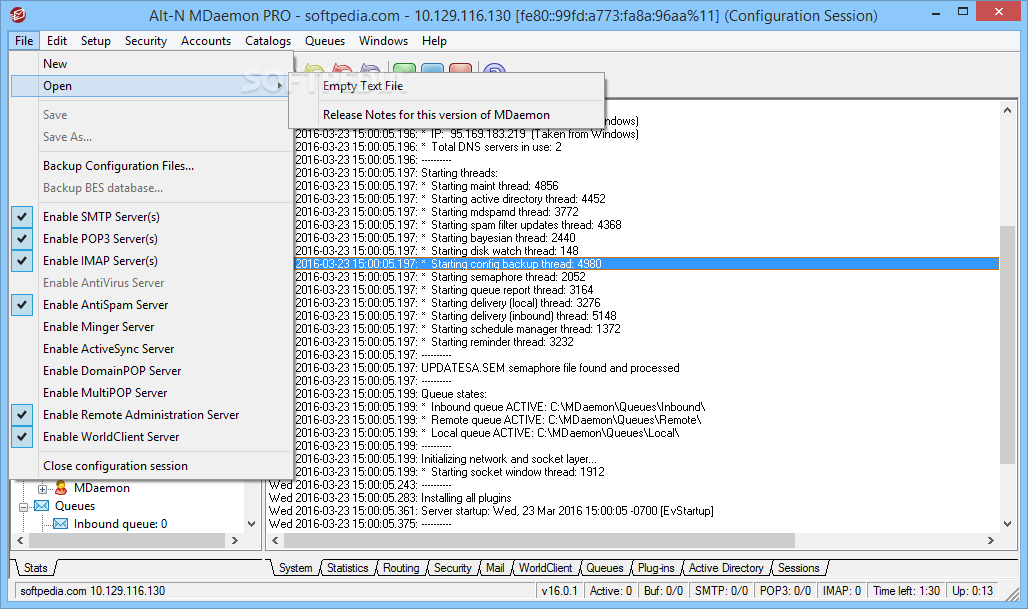1028x609 pixels.
Task: Open the Queues menu in menu bar
Action: click(325, 41)
